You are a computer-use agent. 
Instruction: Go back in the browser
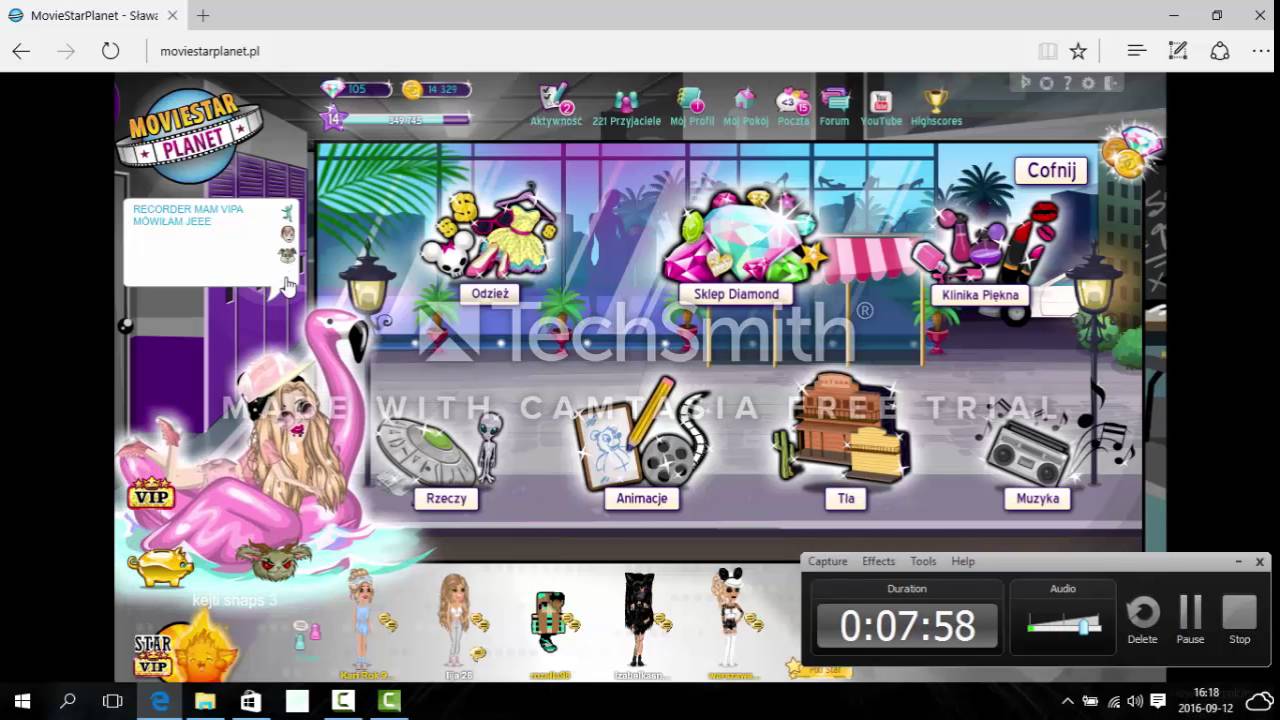point(21,51)
